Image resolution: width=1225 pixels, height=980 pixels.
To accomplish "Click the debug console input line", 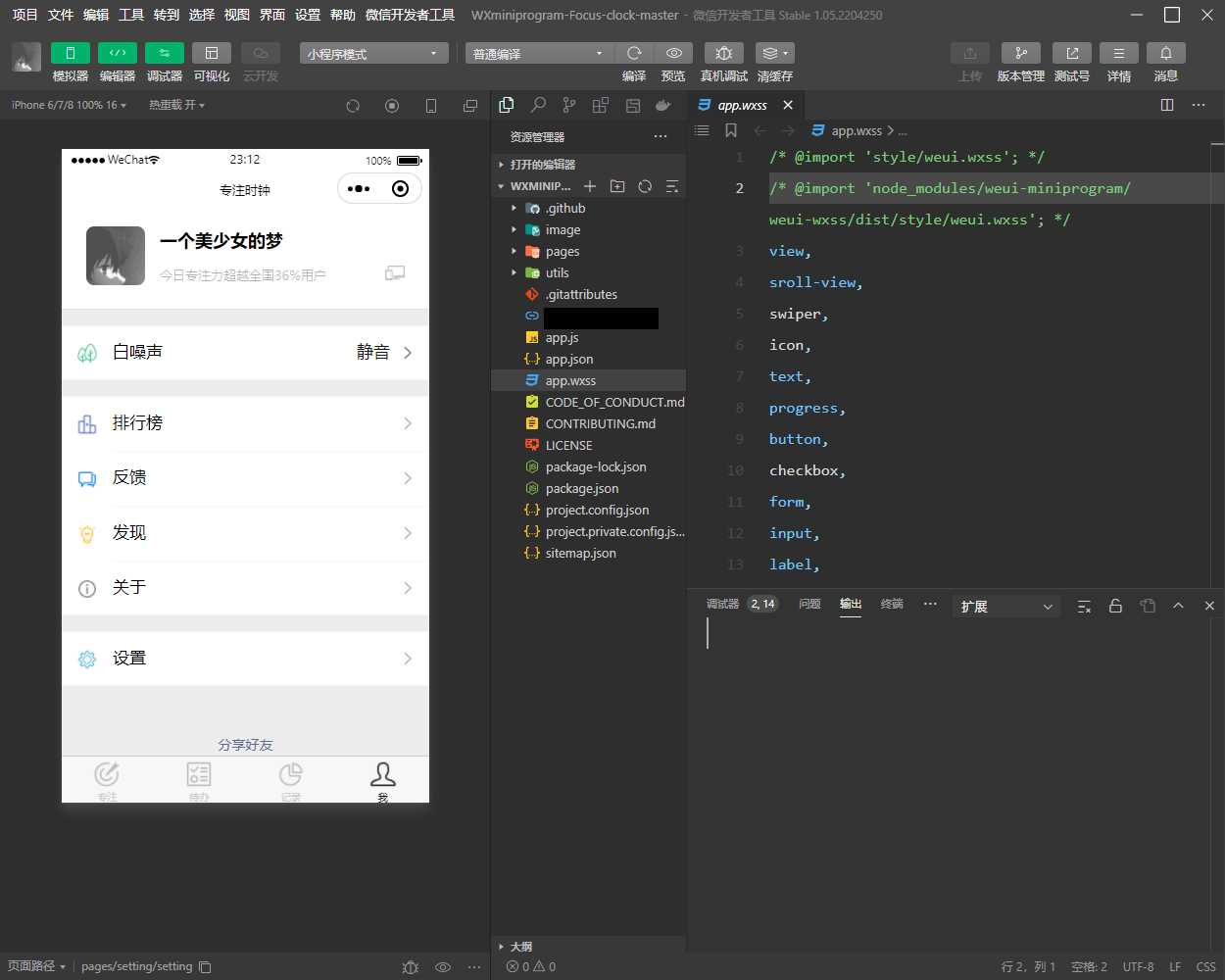I will (833, 633).
